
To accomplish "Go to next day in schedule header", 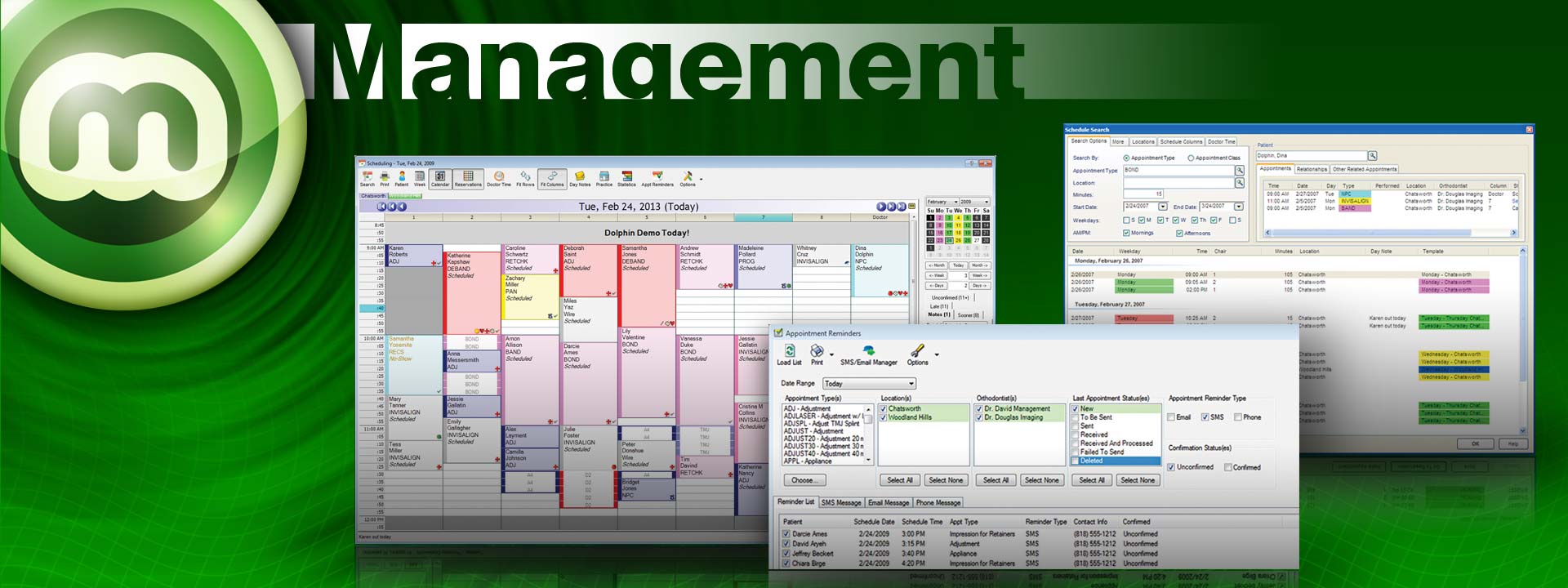I will pos(881,207).
